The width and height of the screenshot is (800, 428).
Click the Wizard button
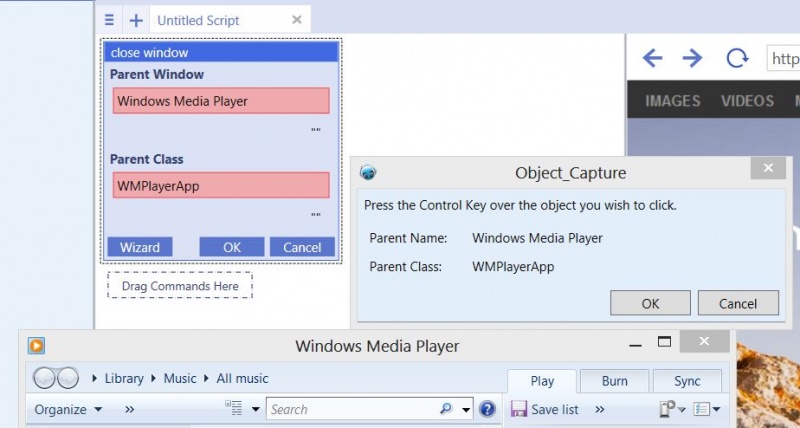140,247
